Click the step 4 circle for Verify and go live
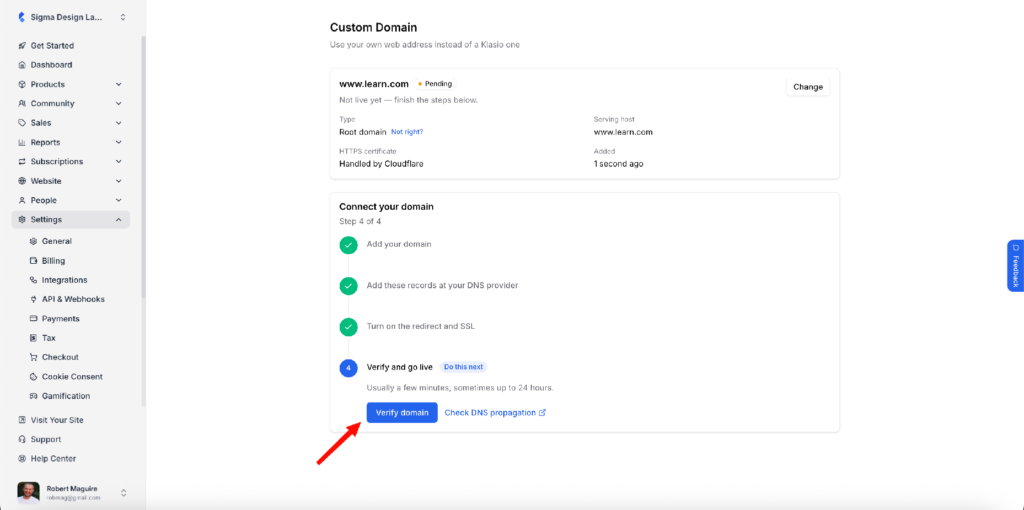 tap(349, 368)
